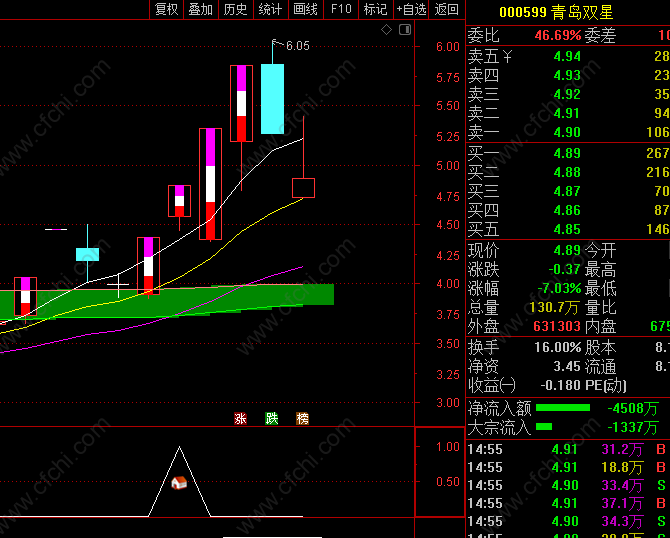Click the 委比 46.69% value
Image resolution: width=670 pixels, height=538 pixels.
(558, 35)
